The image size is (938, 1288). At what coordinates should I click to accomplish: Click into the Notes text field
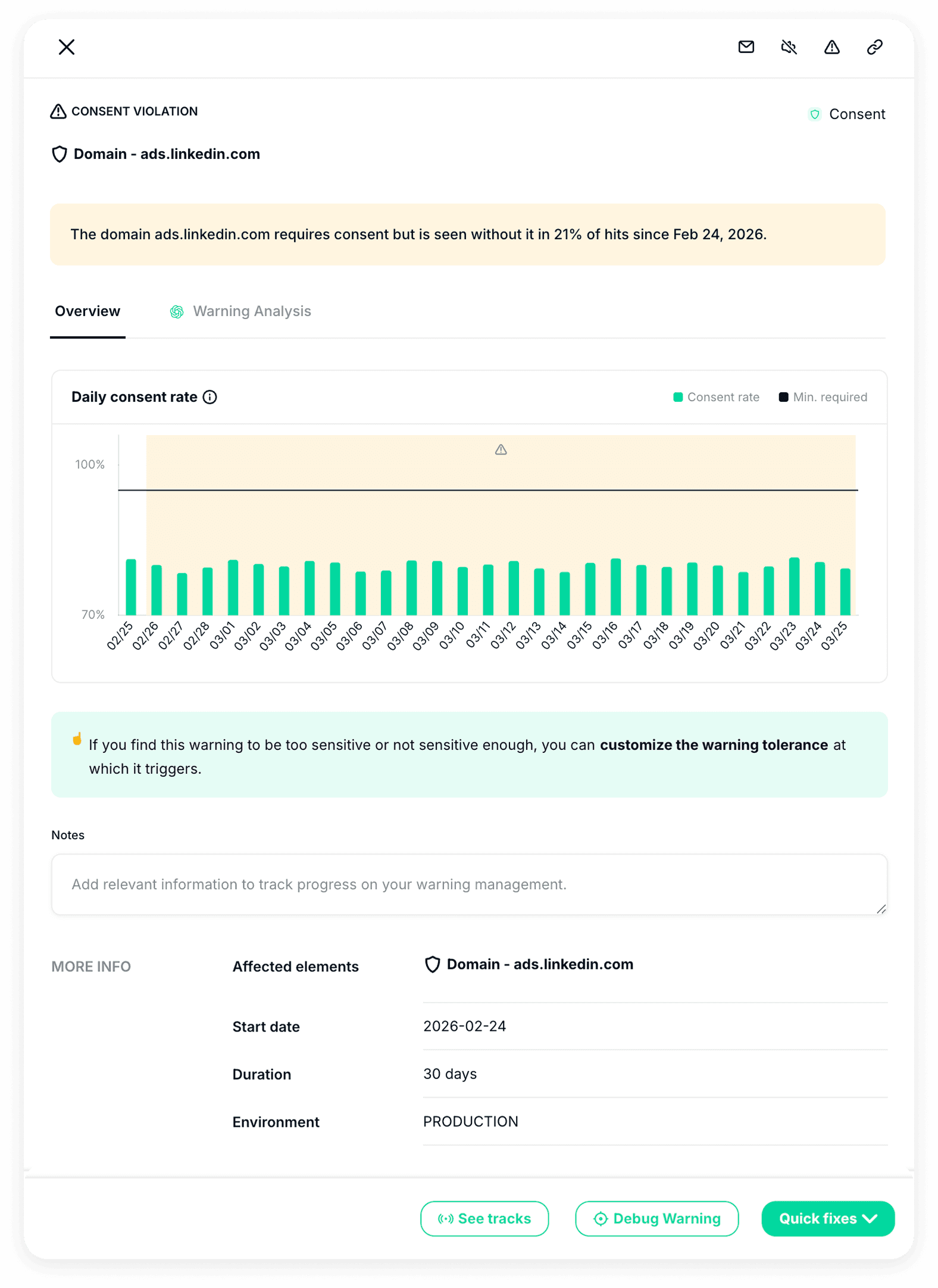click(x=469, y=884)
